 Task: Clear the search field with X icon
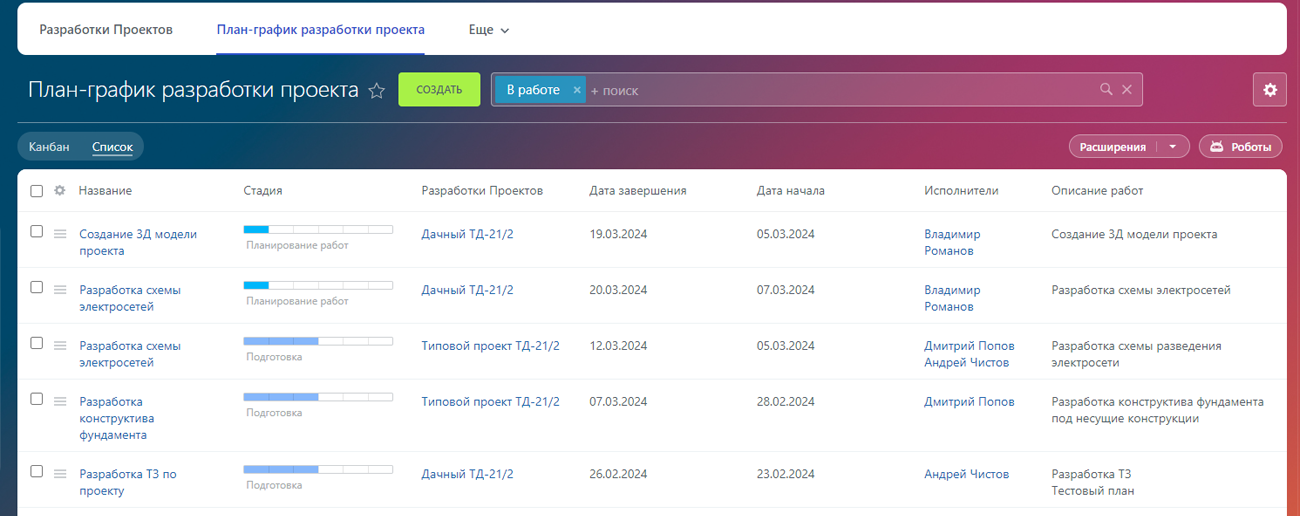[1127, 90]
